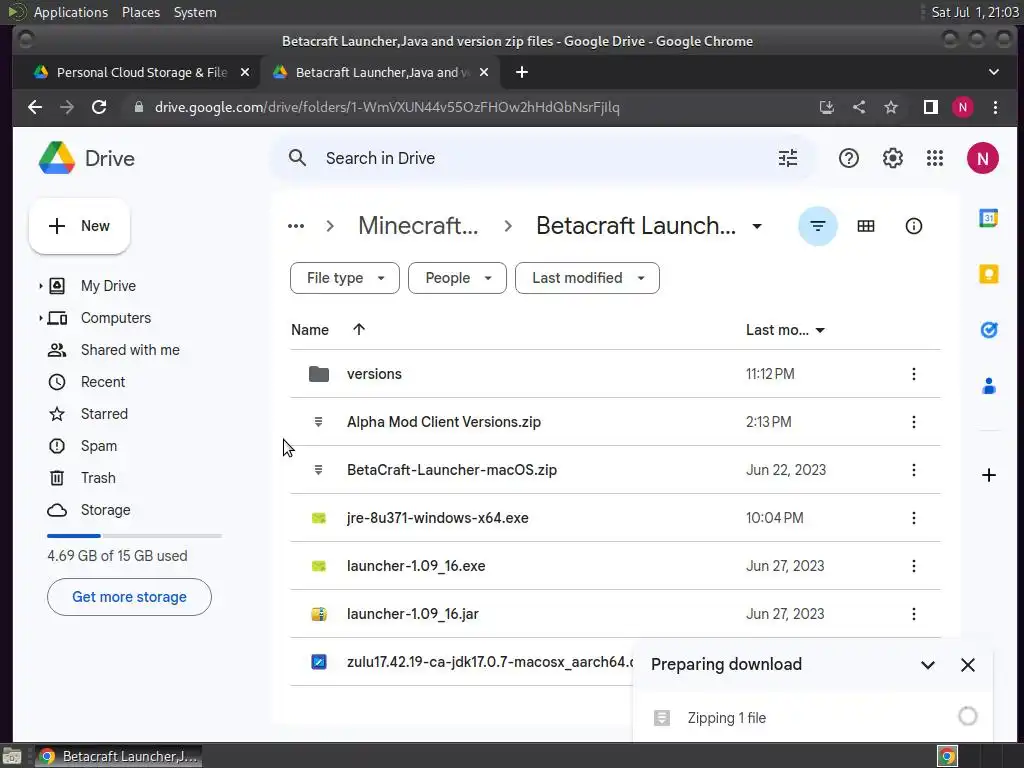This screenshot has height=768, width=1024.
Task: Open more actions for Alpha Mod Client Versions.zip
Action: tap(913, 422)
